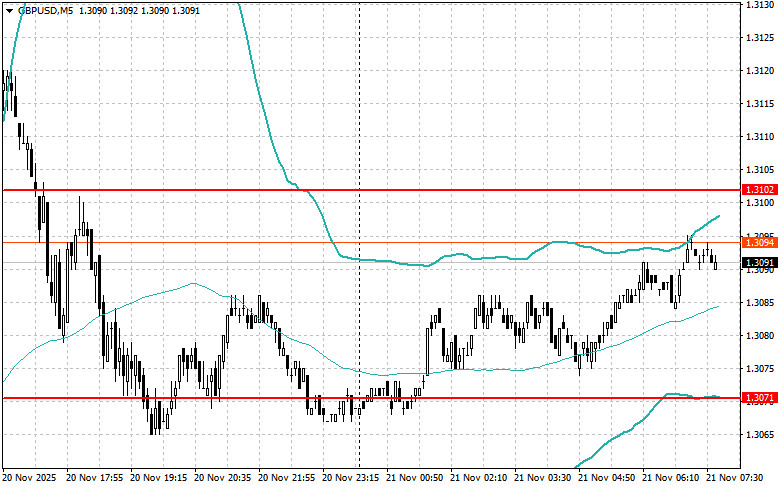Select the 1.3110 price scale value
Image resolution: width=781 pixels, height=489 pixels.
[760, 136]
